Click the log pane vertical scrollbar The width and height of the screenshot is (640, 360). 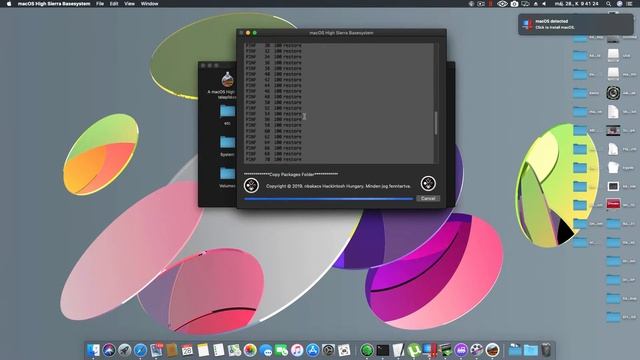tap(436, 122)
